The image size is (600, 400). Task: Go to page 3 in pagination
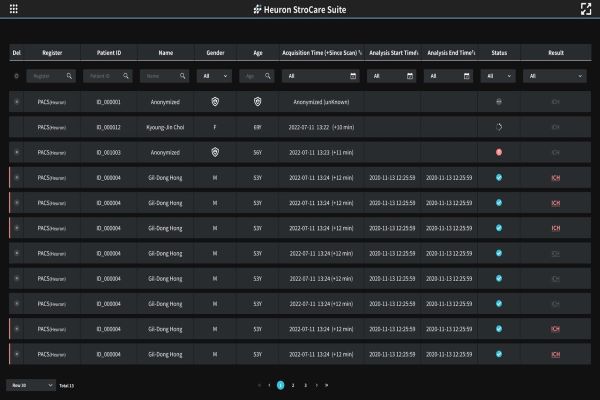tap(304, 385)
